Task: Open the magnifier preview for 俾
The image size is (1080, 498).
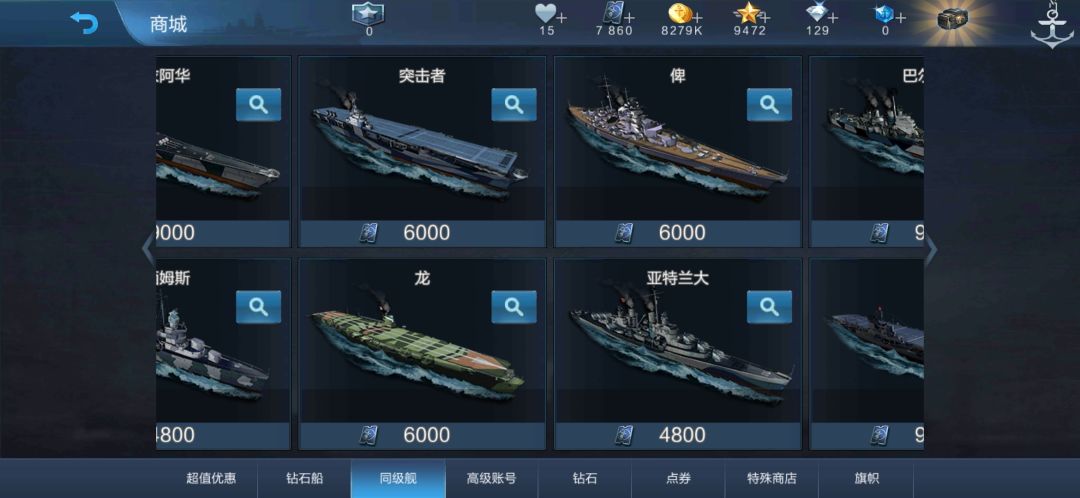Action: [x=769, y=105]
